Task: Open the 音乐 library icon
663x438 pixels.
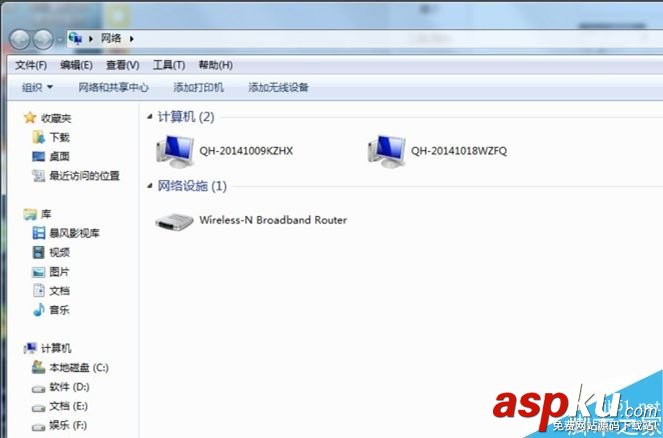Action: coord(38,310)
